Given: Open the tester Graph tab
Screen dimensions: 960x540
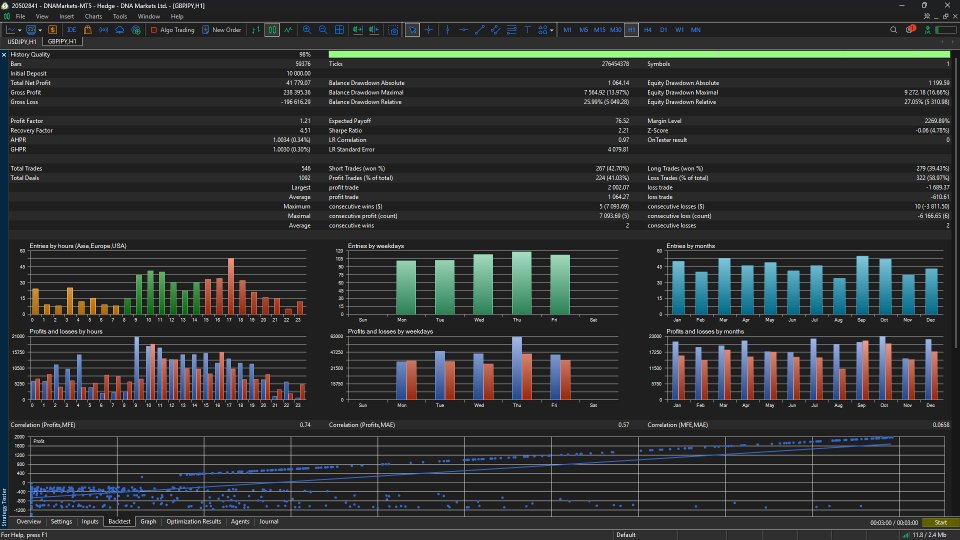Looking at the screenshot, I should click(148, 522).
